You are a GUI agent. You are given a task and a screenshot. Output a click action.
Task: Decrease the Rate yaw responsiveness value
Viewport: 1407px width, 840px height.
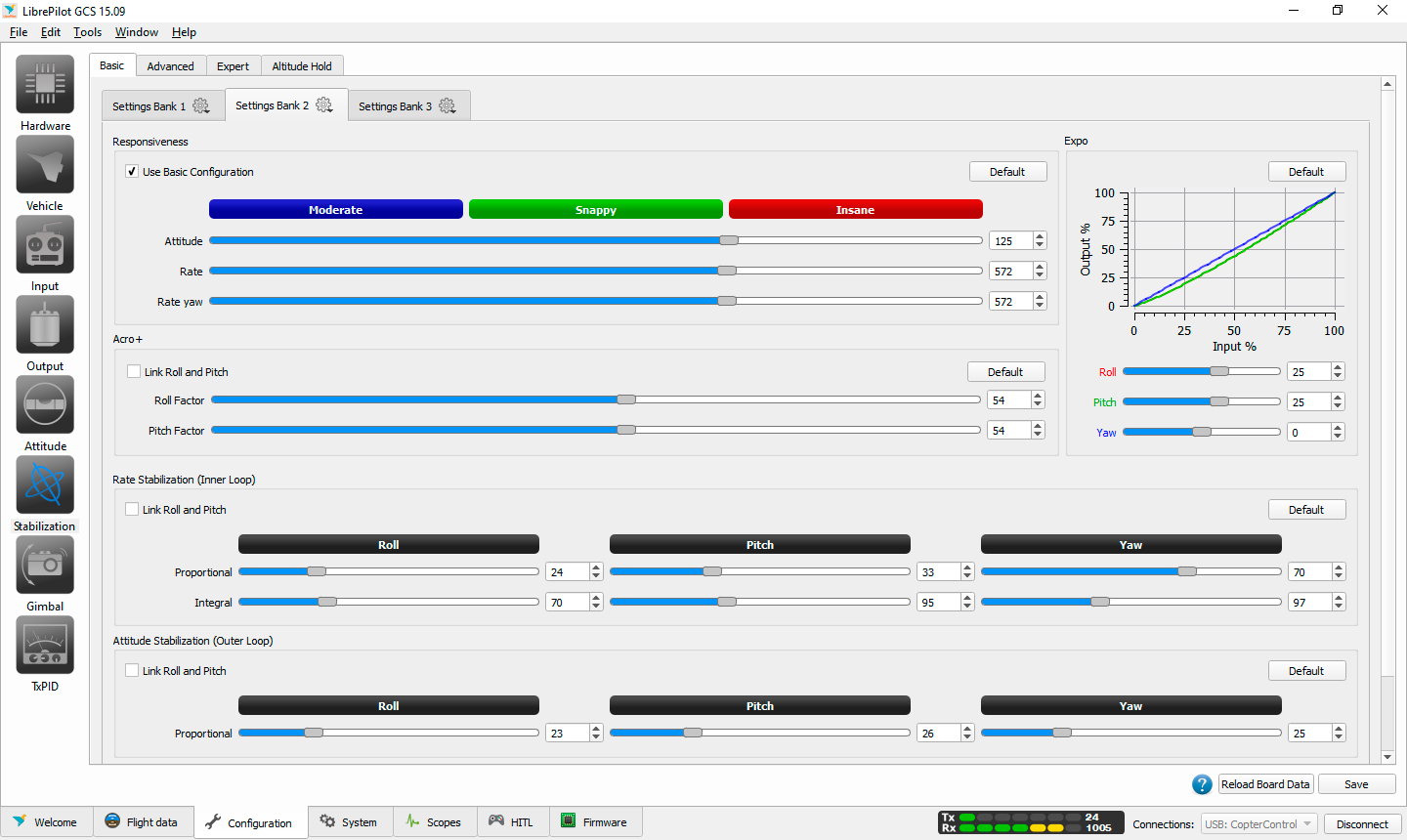pyautogui.click(x=1040, y=306)
